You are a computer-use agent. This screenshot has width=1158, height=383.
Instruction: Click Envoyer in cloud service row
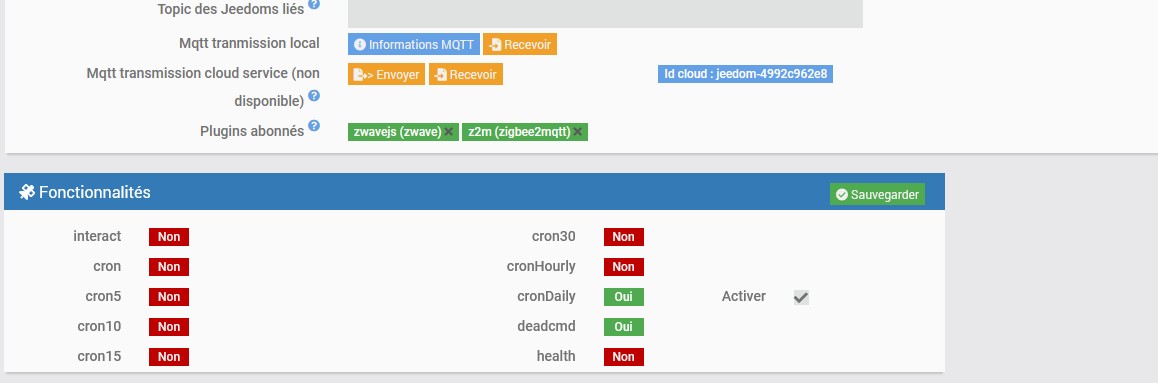coord(386,75)
